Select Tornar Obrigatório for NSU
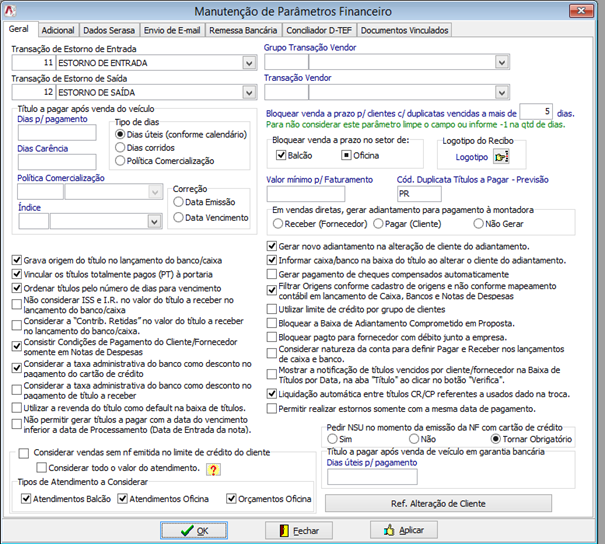 coord(495,439)
